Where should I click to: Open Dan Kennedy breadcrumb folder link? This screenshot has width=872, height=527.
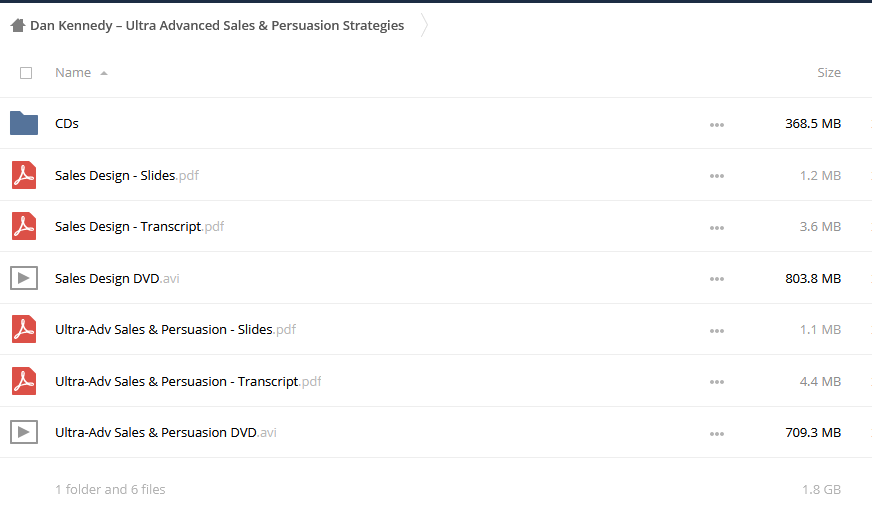point(217,26)
